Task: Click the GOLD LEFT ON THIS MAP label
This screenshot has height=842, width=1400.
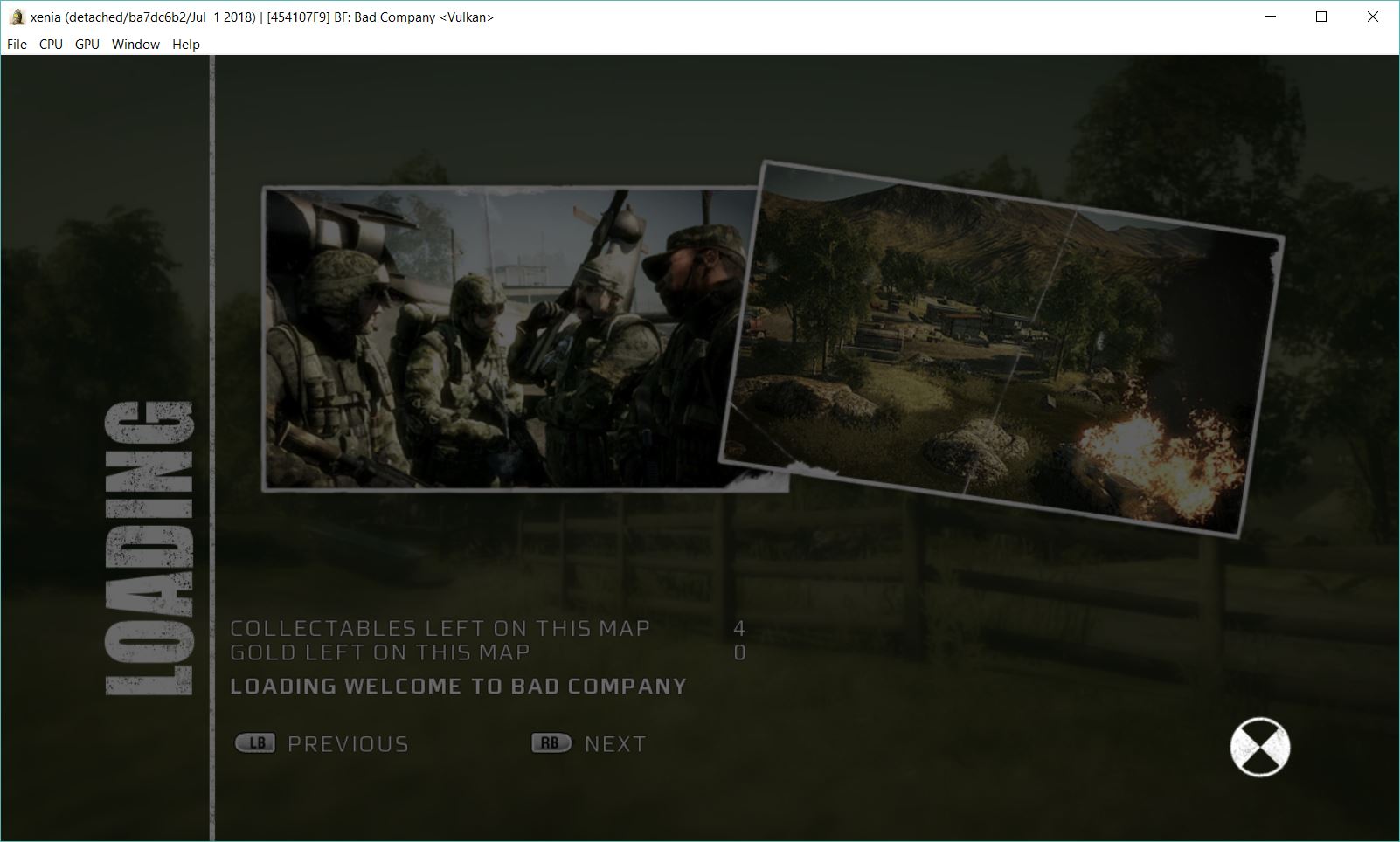Action: coord(380,652)
